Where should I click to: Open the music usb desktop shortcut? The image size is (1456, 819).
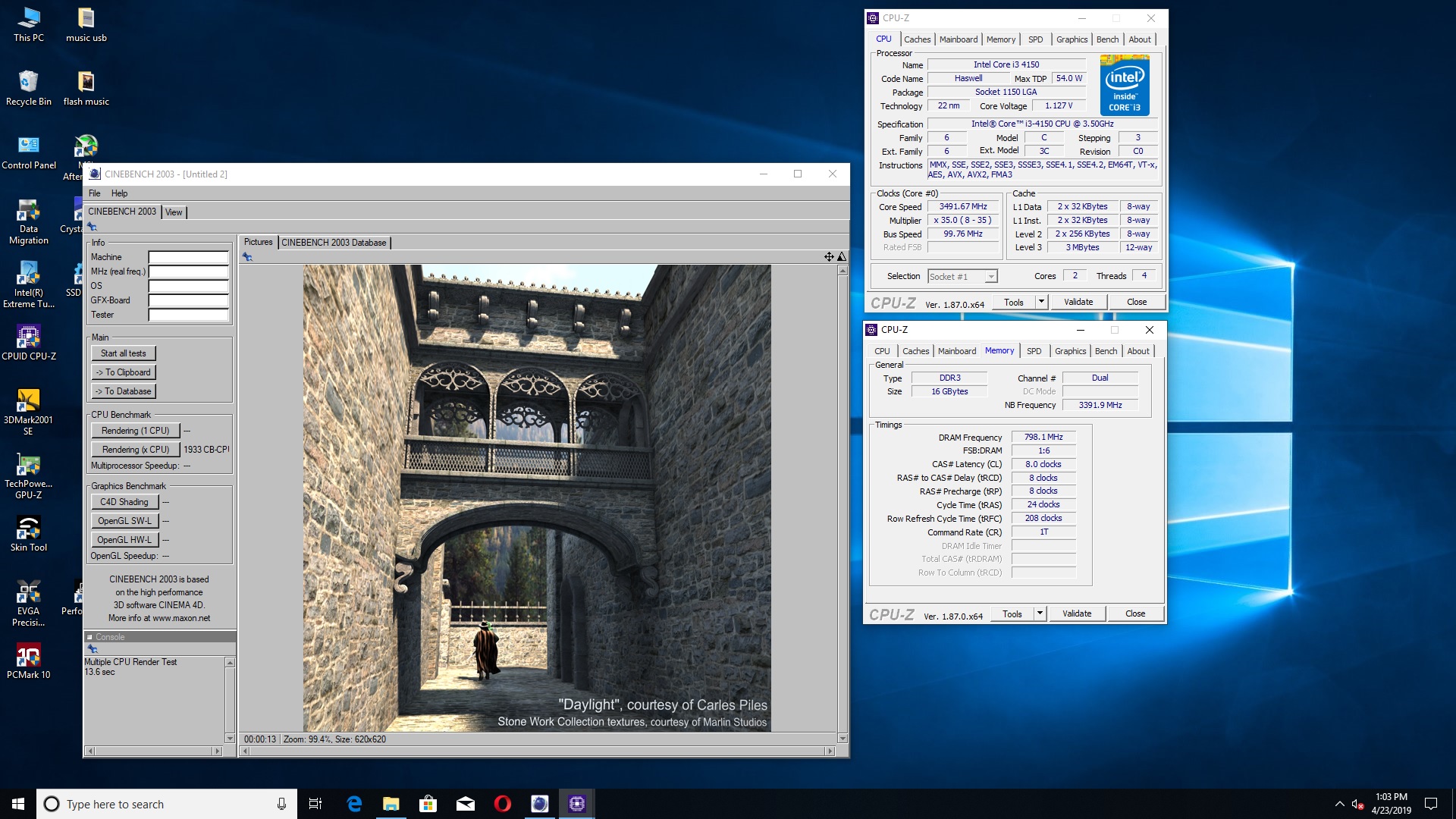click(86, 24)
